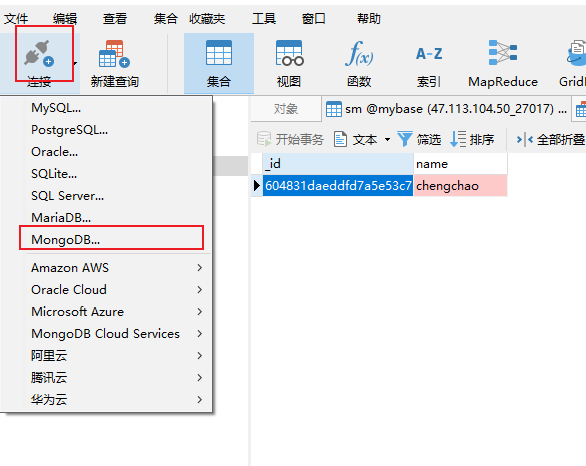Open the 帮助 (Help) menu

coord(368,18)
